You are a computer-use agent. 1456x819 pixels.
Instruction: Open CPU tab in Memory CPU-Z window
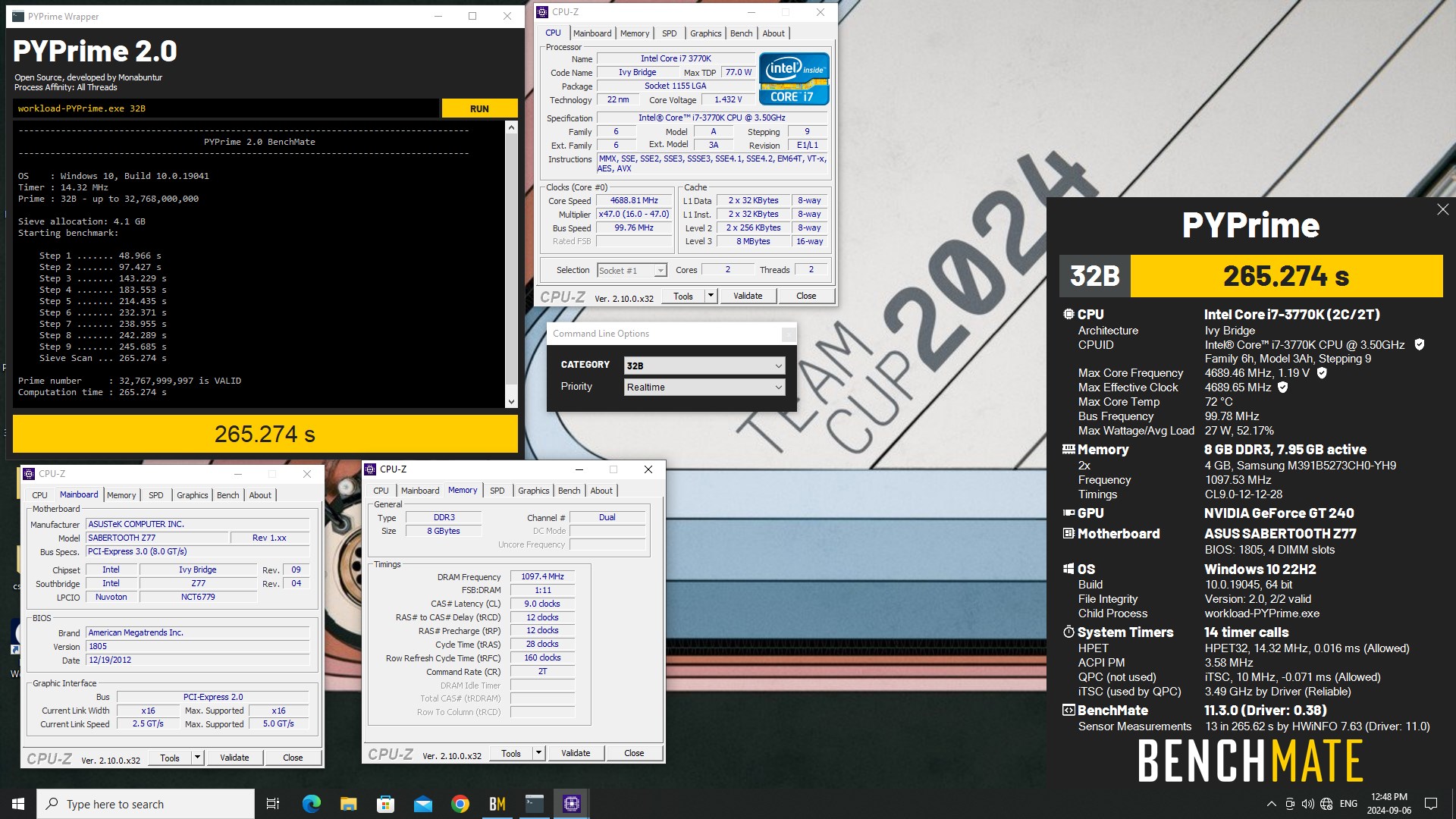pyautogui.click(x=381, y=491)
